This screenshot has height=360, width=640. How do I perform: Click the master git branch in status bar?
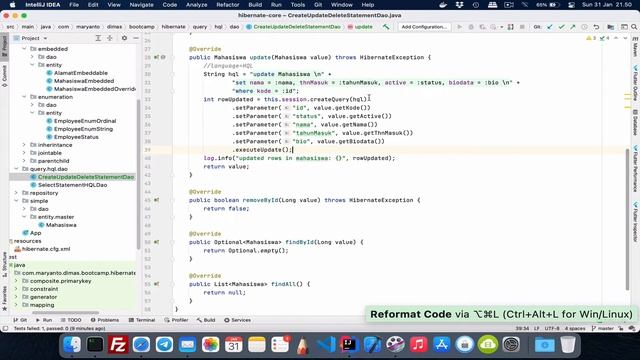pos(603,329)
